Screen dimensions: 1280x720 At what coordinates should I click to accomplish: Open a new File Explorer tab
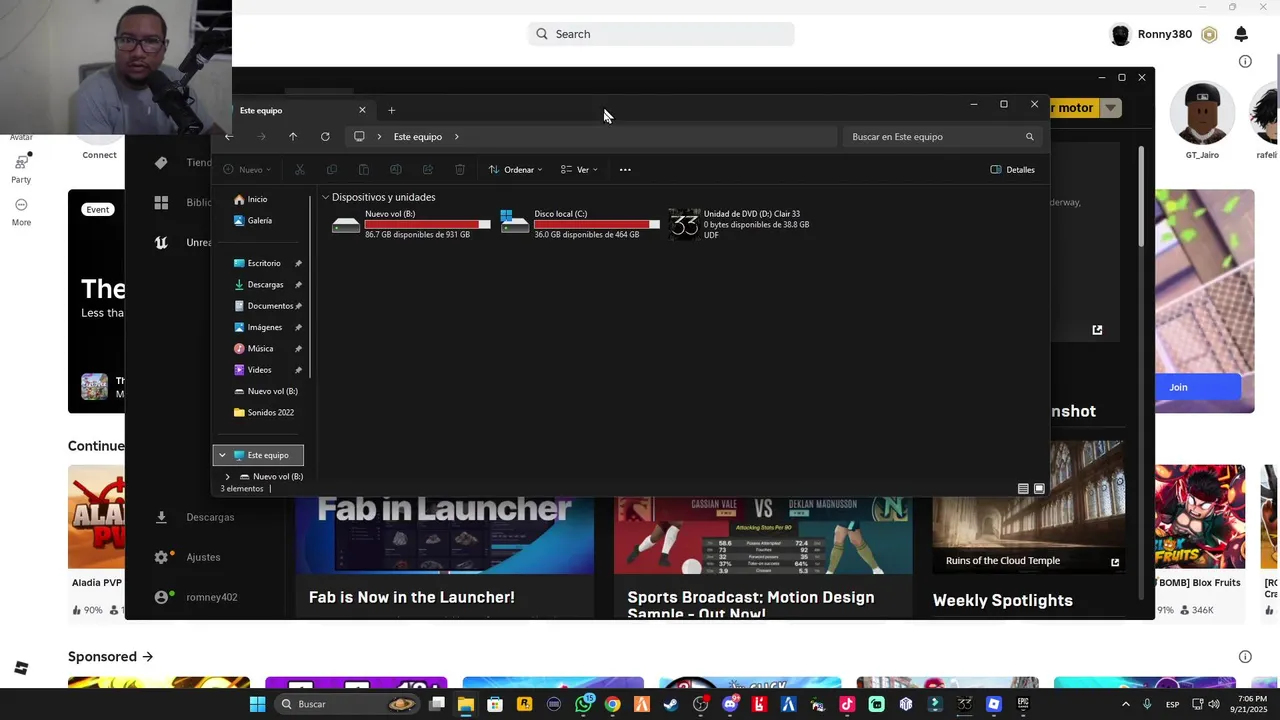[x=391, y=110]
